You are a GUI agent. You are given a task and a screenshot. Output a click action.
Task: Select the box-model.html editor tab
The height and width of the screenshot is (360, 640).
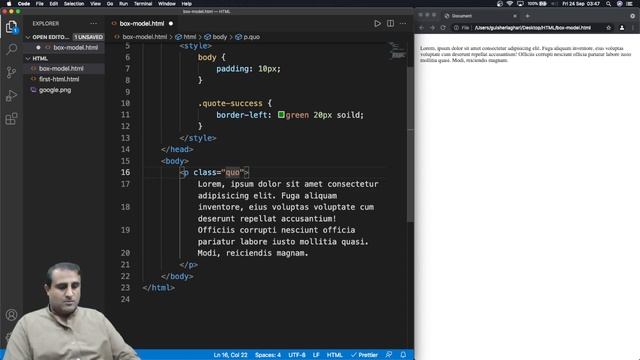[x=142, y=24]
